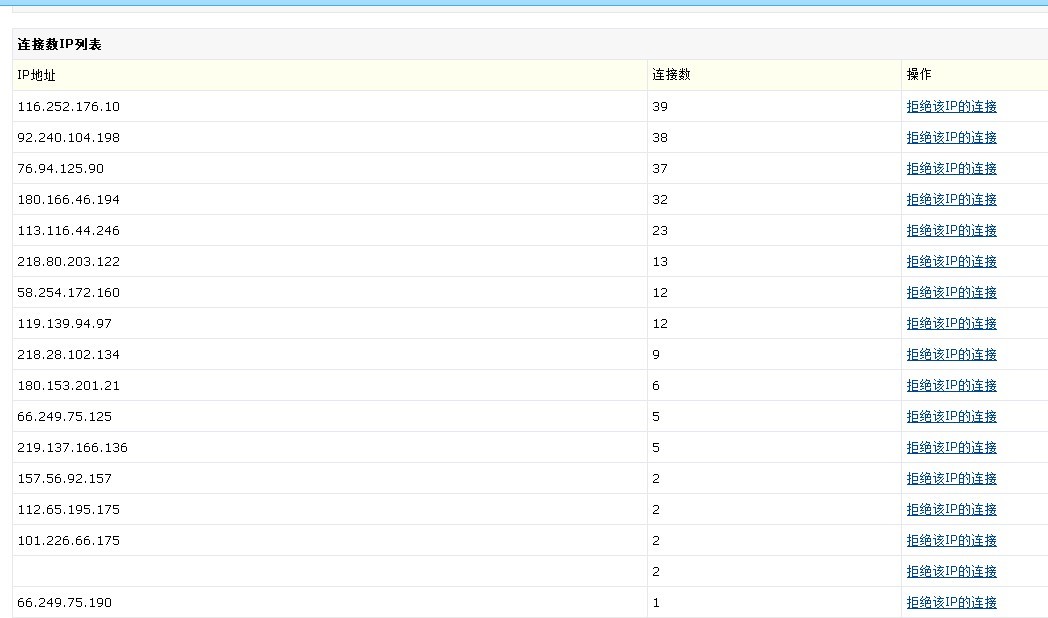The height and width of the screenshot is (618, 1048).
Task: Click reject link for 218.80.203.122
Action: coord(951,262)
